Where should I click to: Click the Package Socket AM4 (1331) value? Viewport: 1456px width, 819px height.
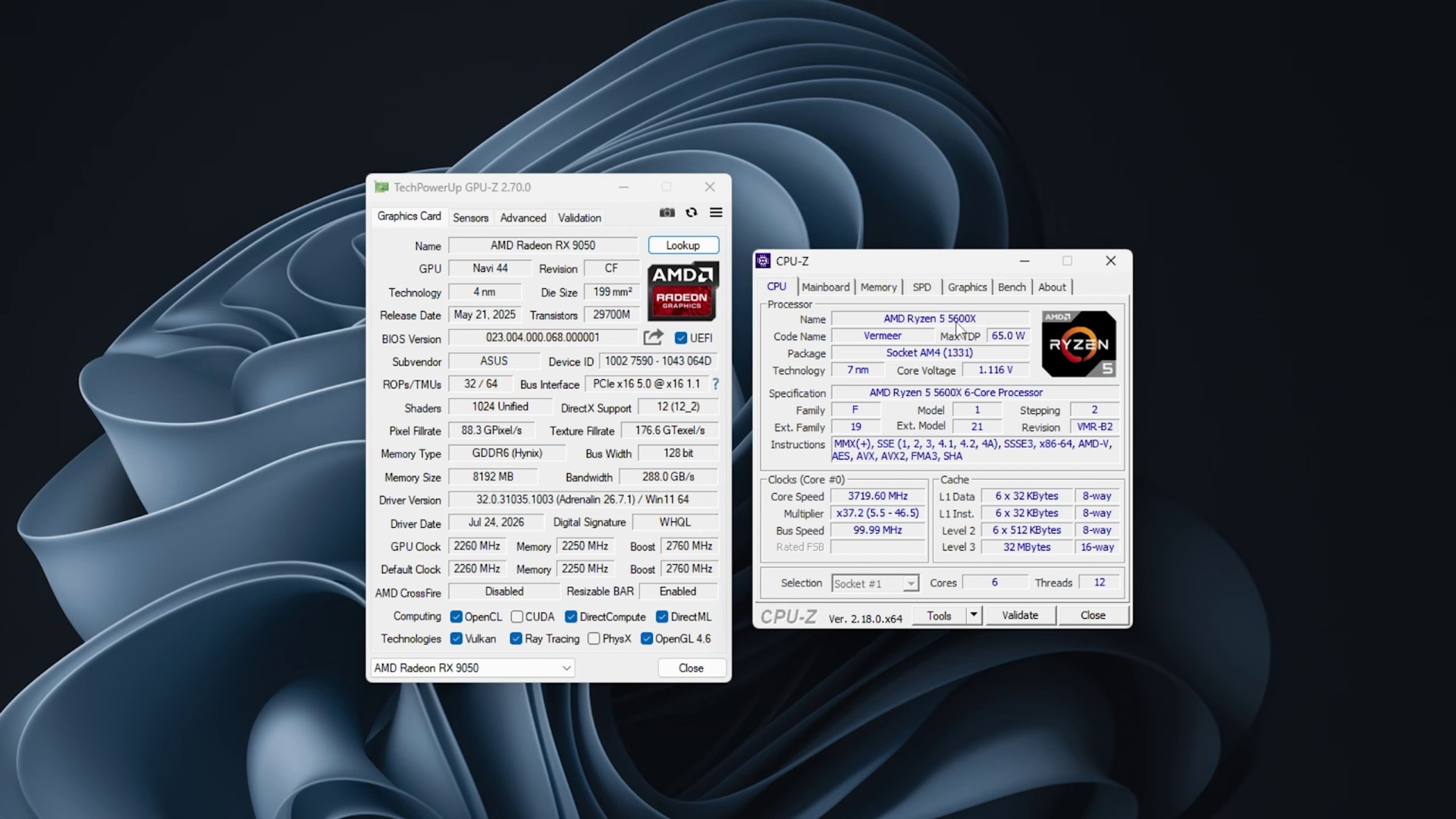(x=930, y=353)
